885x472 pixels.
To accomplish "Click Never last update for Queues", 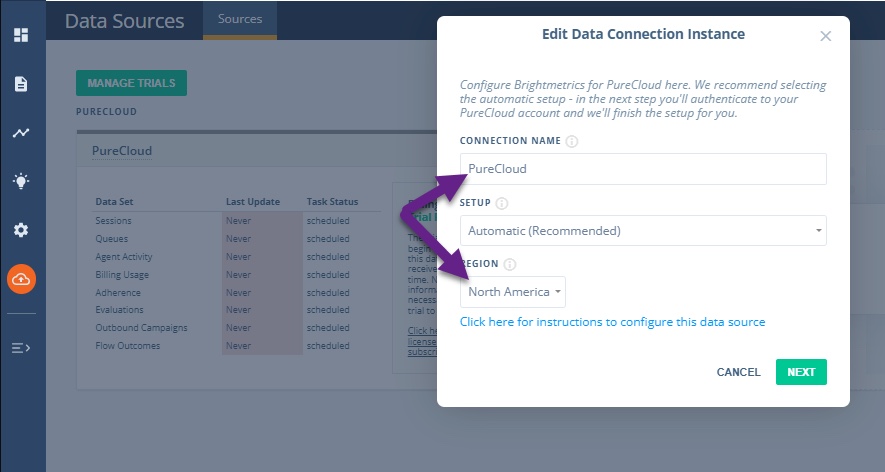I will pos(238,239).
